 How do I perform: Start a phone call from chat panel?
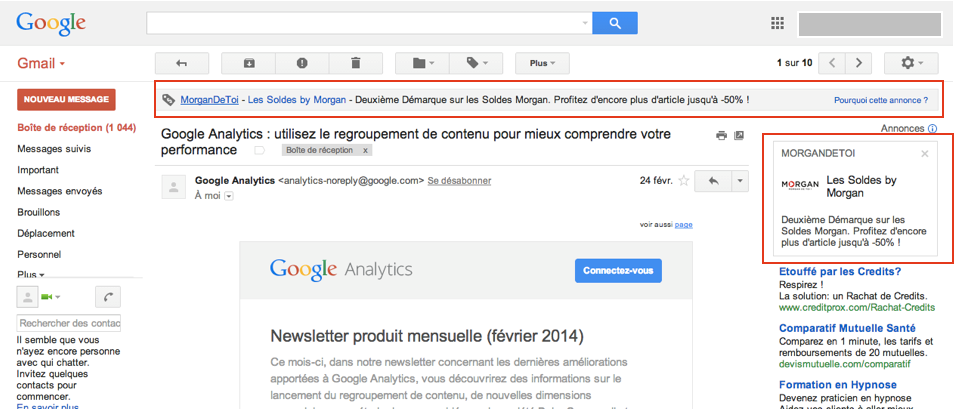click(x=107, y=296)
